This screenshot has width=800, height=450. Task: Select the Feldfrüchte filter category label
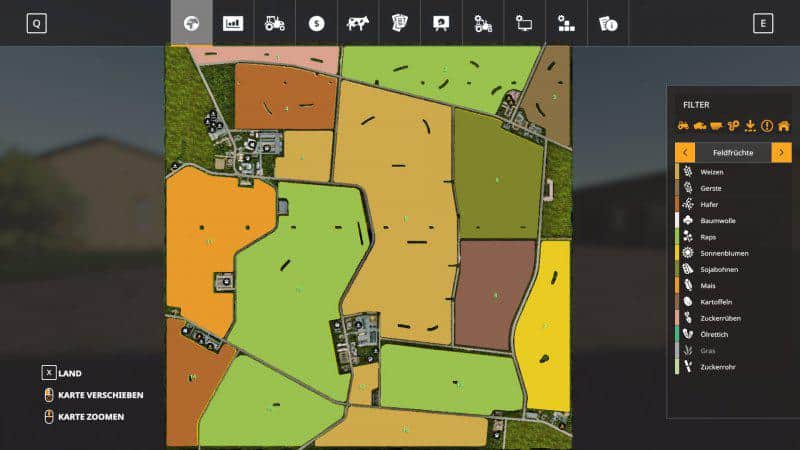pyautogui.click(x=733, y=152)
